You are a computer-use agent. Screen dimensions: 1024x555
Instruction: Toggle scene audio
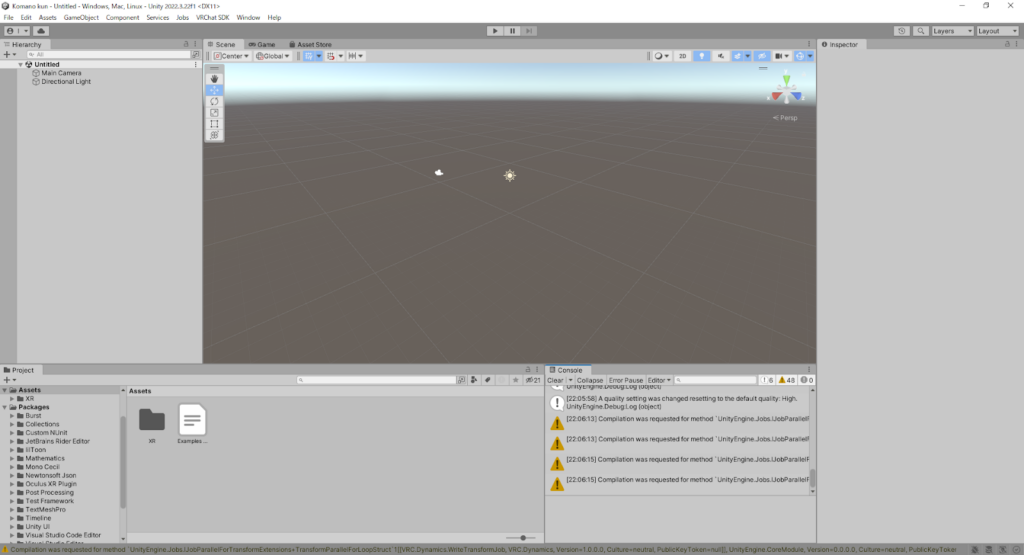point(720,56)
